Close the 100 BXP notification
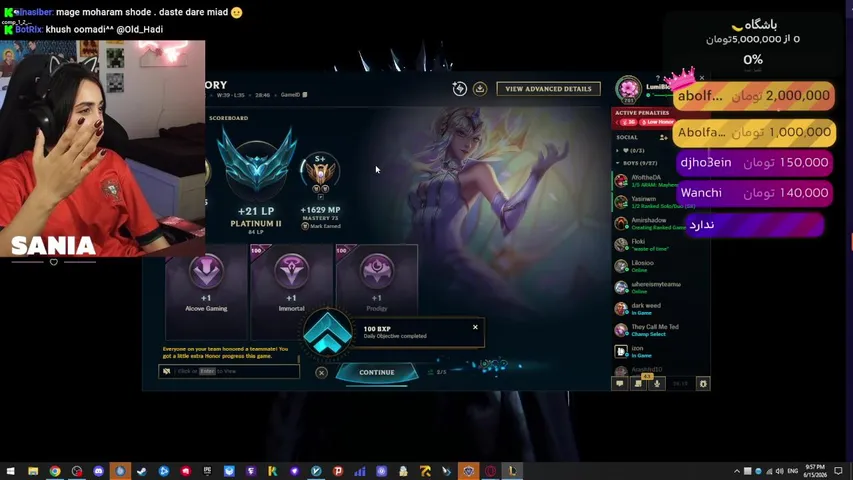This screenshot has width=853, height=480. (475, 327)
